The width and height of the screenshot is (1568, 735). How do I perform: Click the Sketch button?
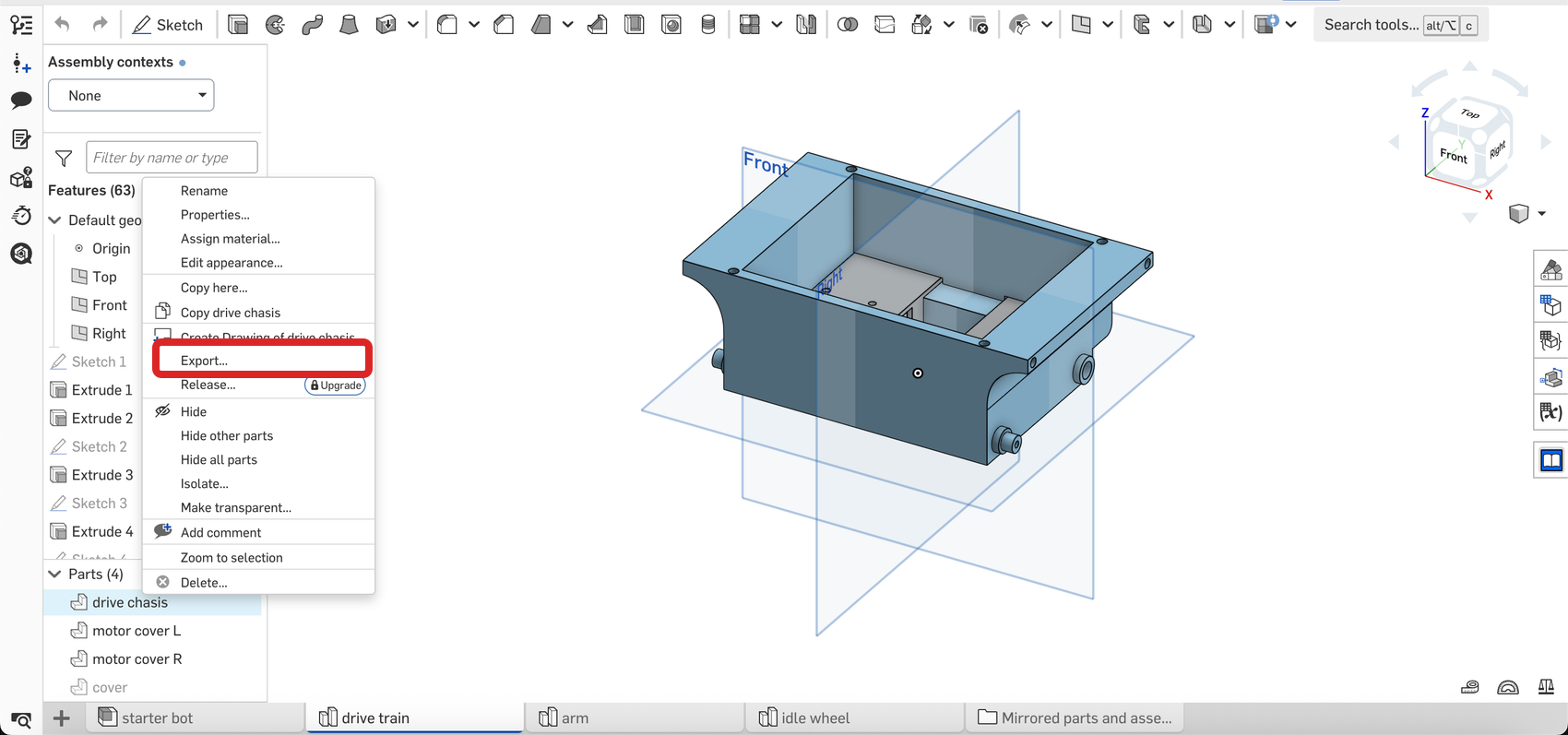pos(167,25)
